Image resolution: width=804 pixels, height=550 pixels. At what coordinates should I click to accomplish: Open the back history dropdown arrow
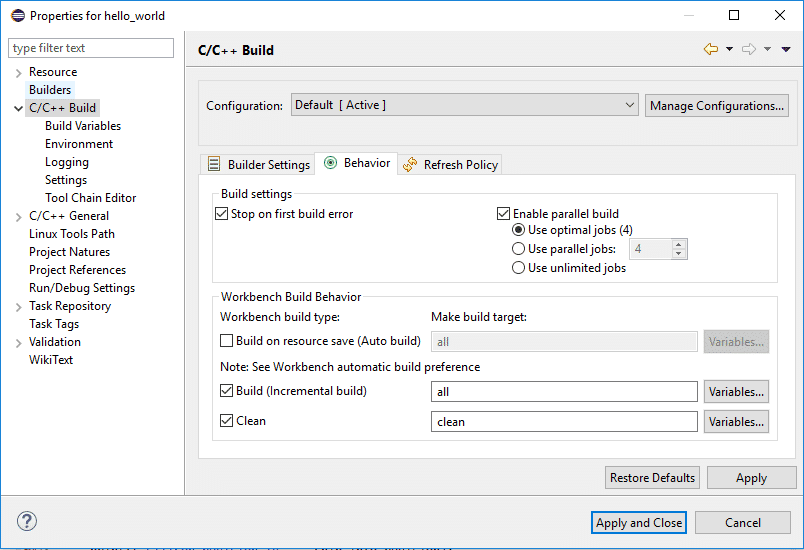[x=729, y=49]
